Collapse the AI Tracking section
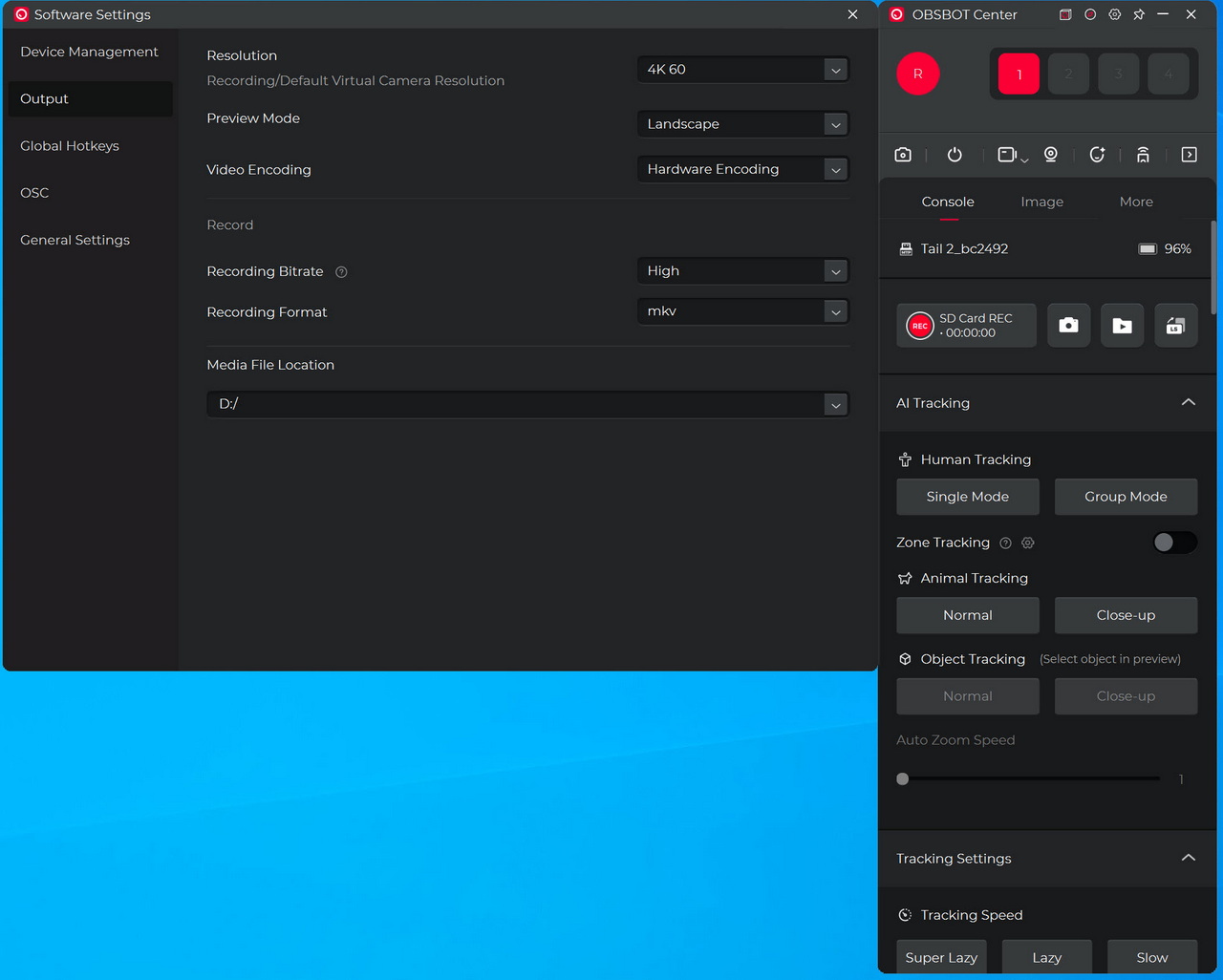Screen dimensions: 1223x980 coord(1188,403)
